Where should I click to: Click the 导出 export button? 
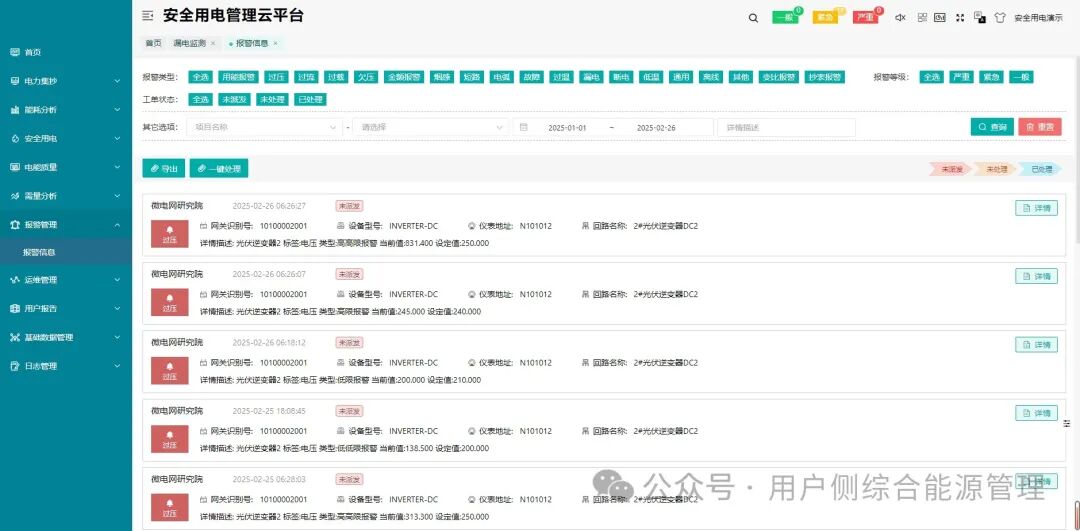163,169
